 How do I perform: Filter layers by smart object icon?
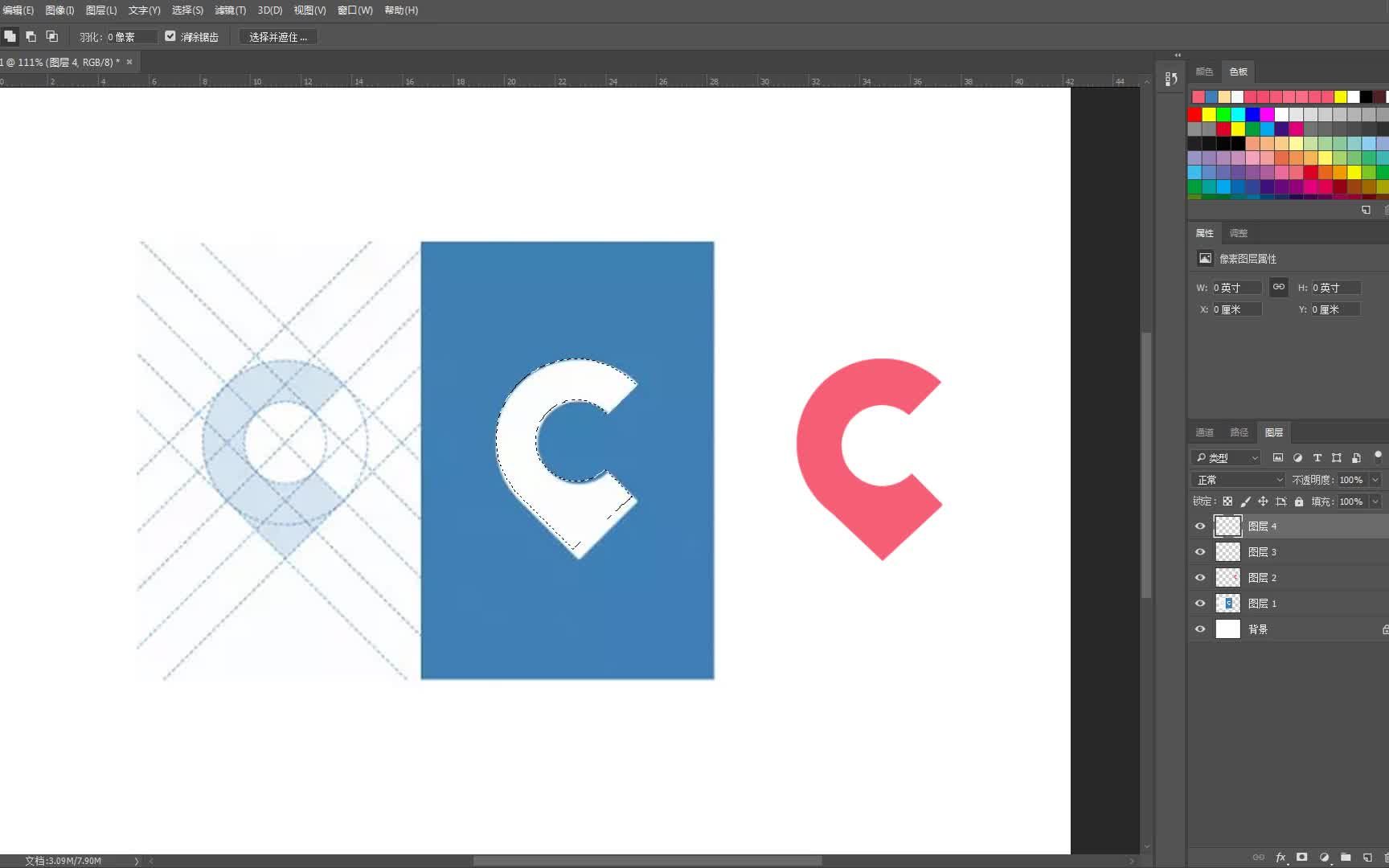1356,457
